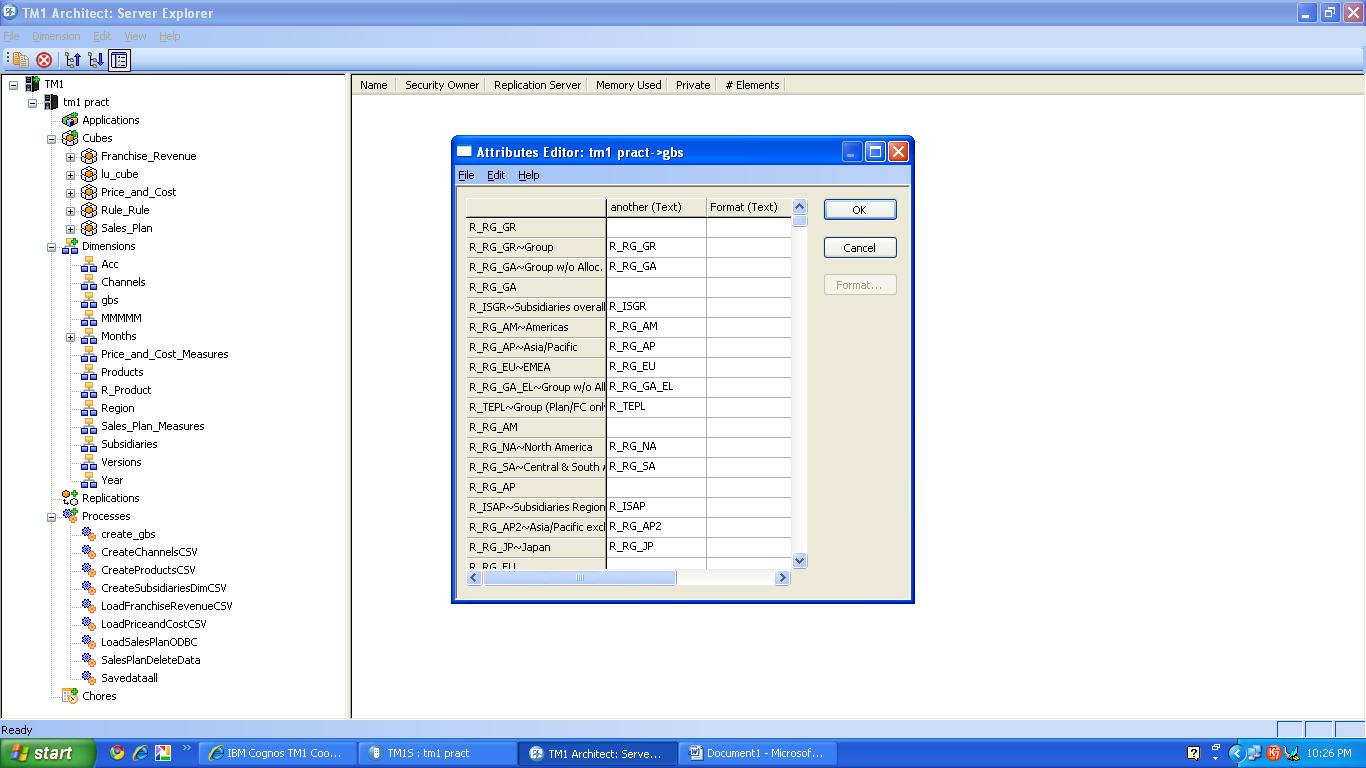1366x768 pixels.
Task: Click the Price_and_Cost cube icon
Action: (89, 192)
